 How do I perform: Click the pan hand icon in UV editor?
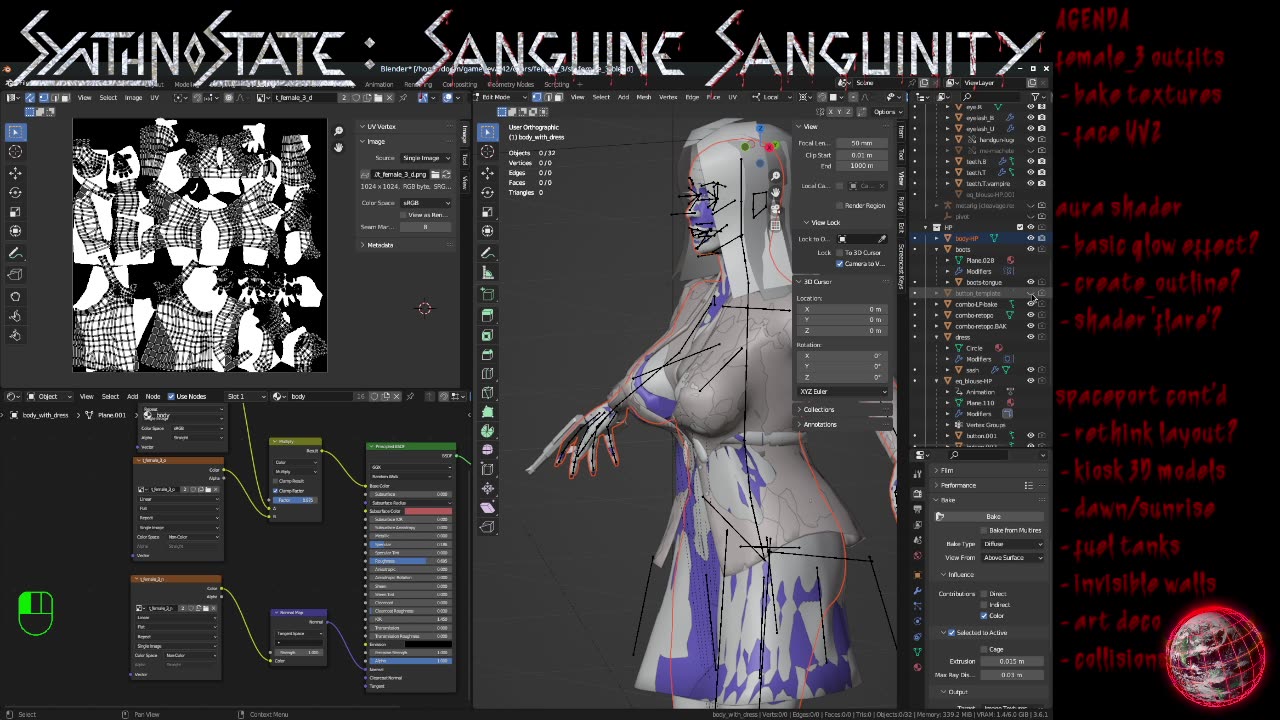(338, 147)
